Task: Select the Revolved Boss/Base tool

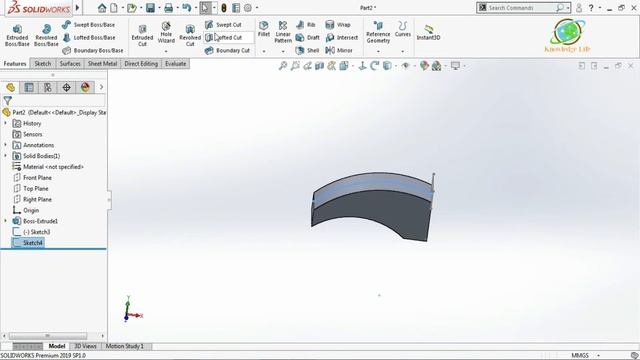Action: (46, 35)
